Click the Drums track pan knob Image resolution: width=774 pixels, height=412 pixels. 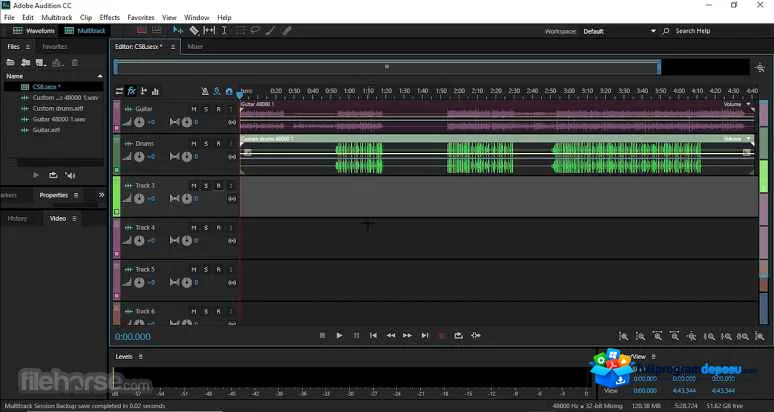(x=187, y=156)
